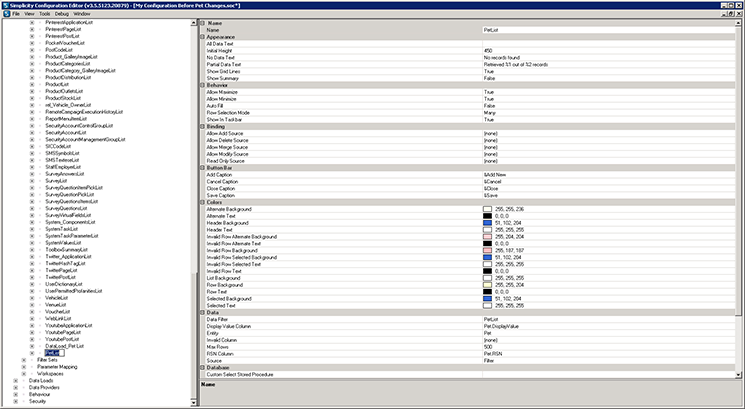Collapse the Colors property category
The height and width of the screenshot is (409, 745).
(202, 202)
